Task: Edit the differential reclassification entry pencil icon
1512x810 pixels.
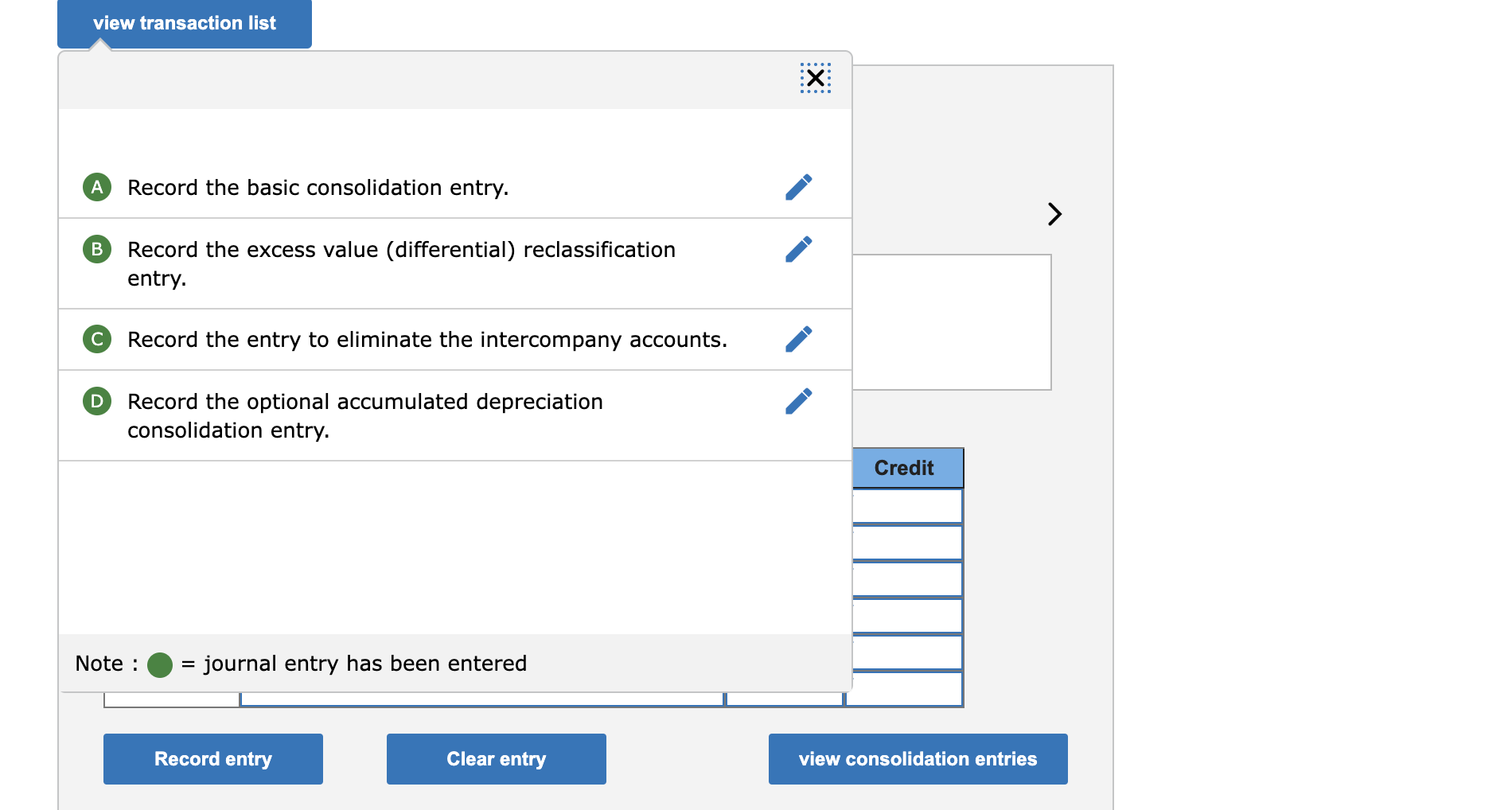Action: (x=799, y=249)
